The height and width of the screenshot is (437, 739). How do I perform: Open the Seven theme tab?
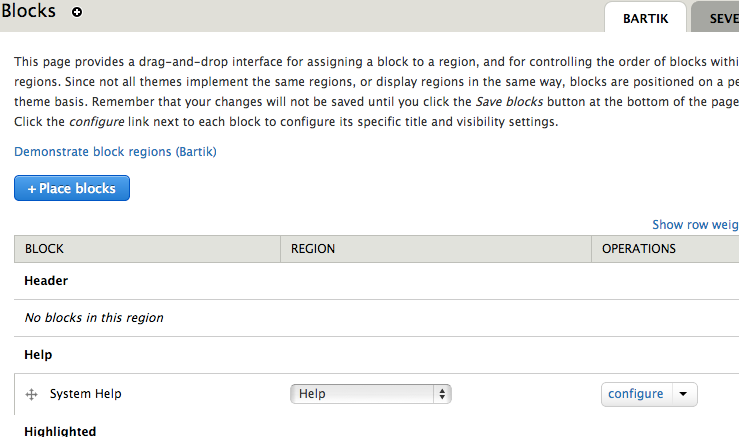tap(722, 18)
